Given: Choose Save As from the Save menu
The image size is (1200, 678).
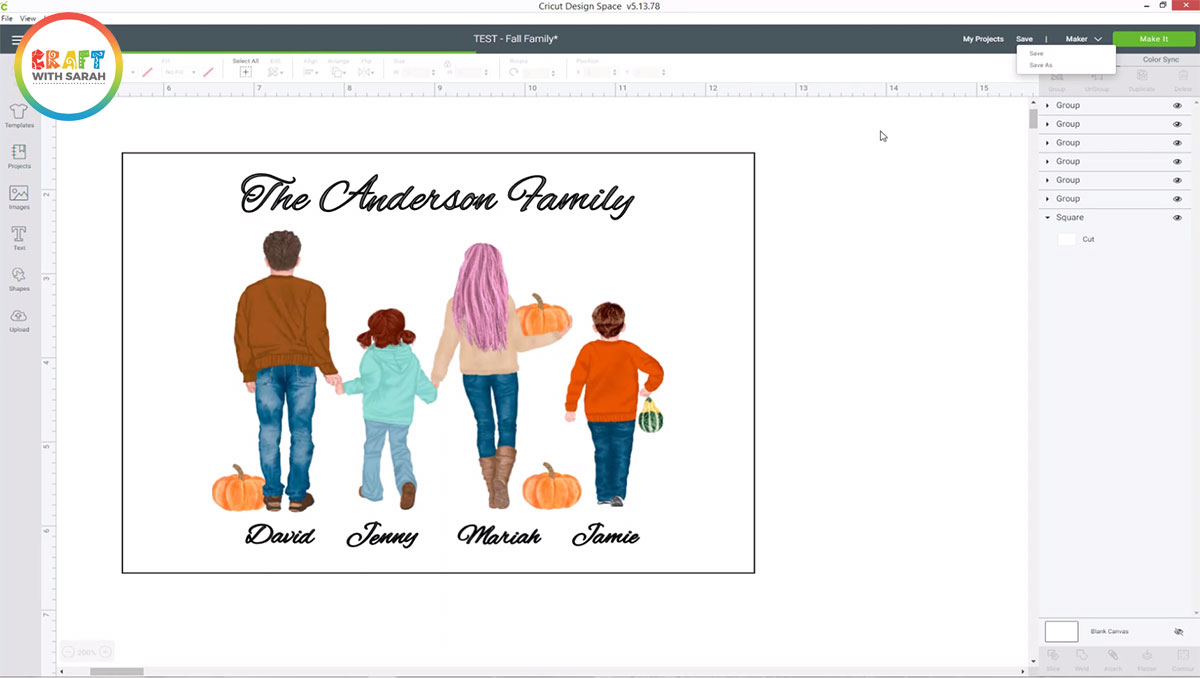Looking at the screenshot, I should [x=1041, y=65].
